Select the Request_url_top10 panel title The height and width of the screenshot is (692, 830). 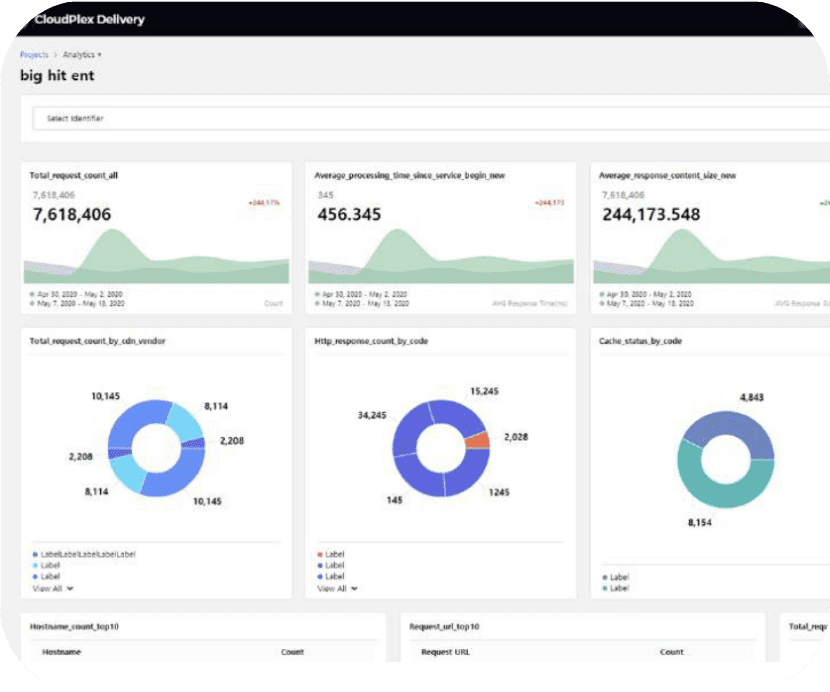pos(444,626)
